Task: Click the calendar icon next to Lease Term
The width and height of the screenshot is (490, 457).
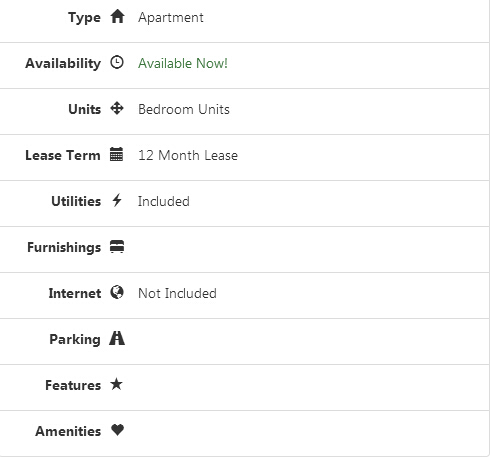Action: coord(117,154)
